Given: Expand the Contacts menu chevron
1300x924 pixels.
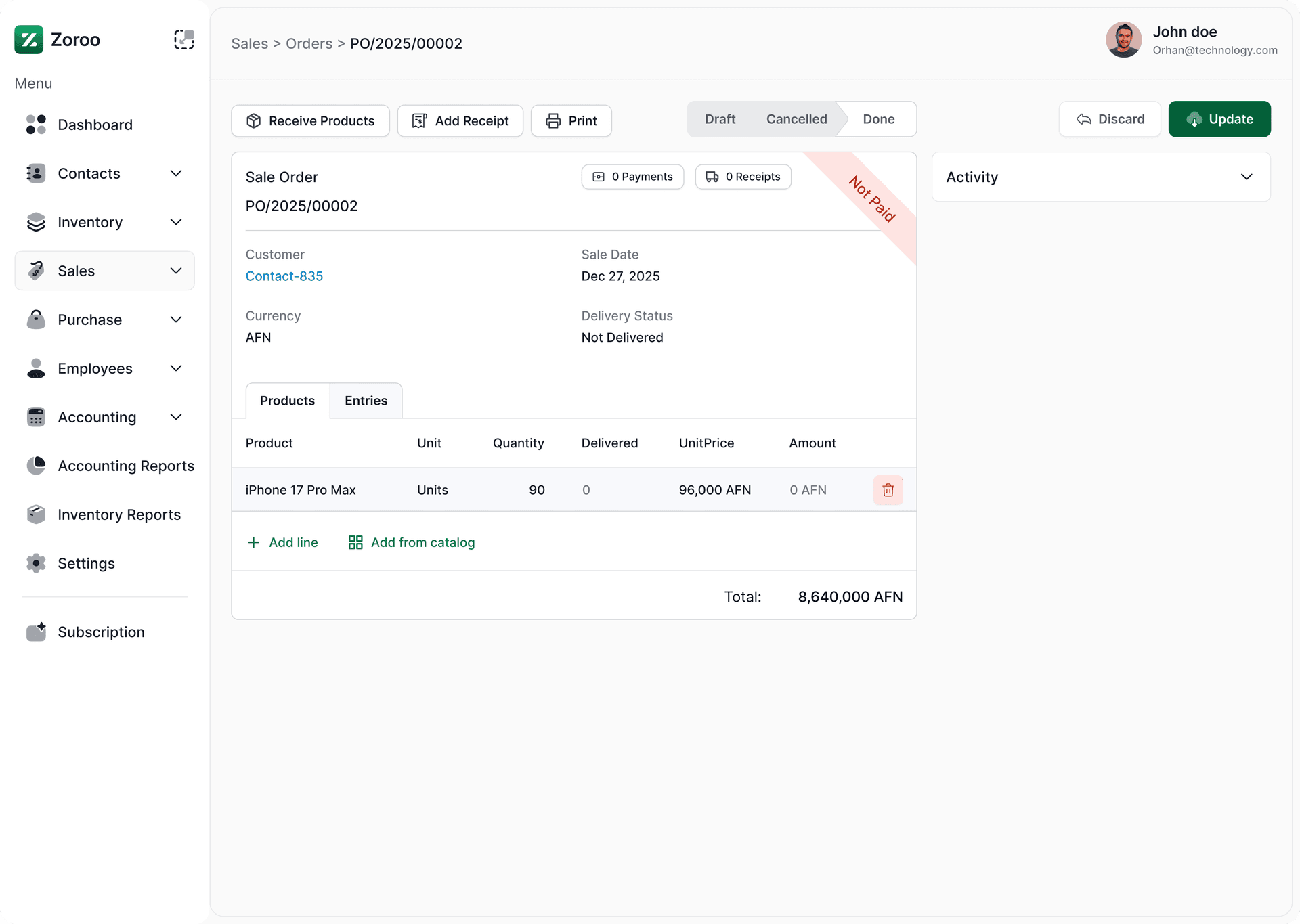Looking at the screenshot, I should pos(176,173).
